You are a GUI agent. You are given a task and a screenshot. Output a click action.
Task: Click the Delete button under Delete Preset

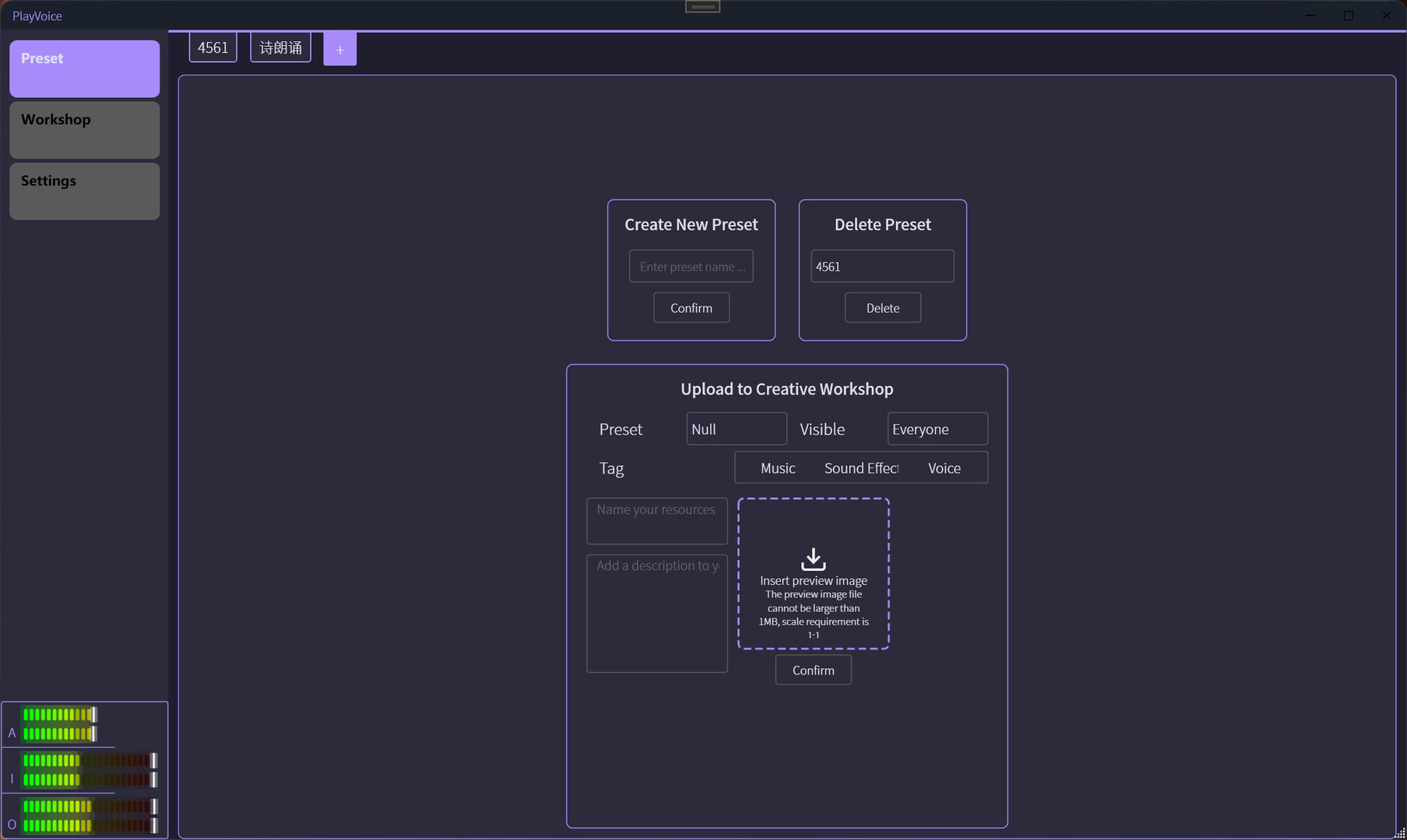tap(883, 308)
